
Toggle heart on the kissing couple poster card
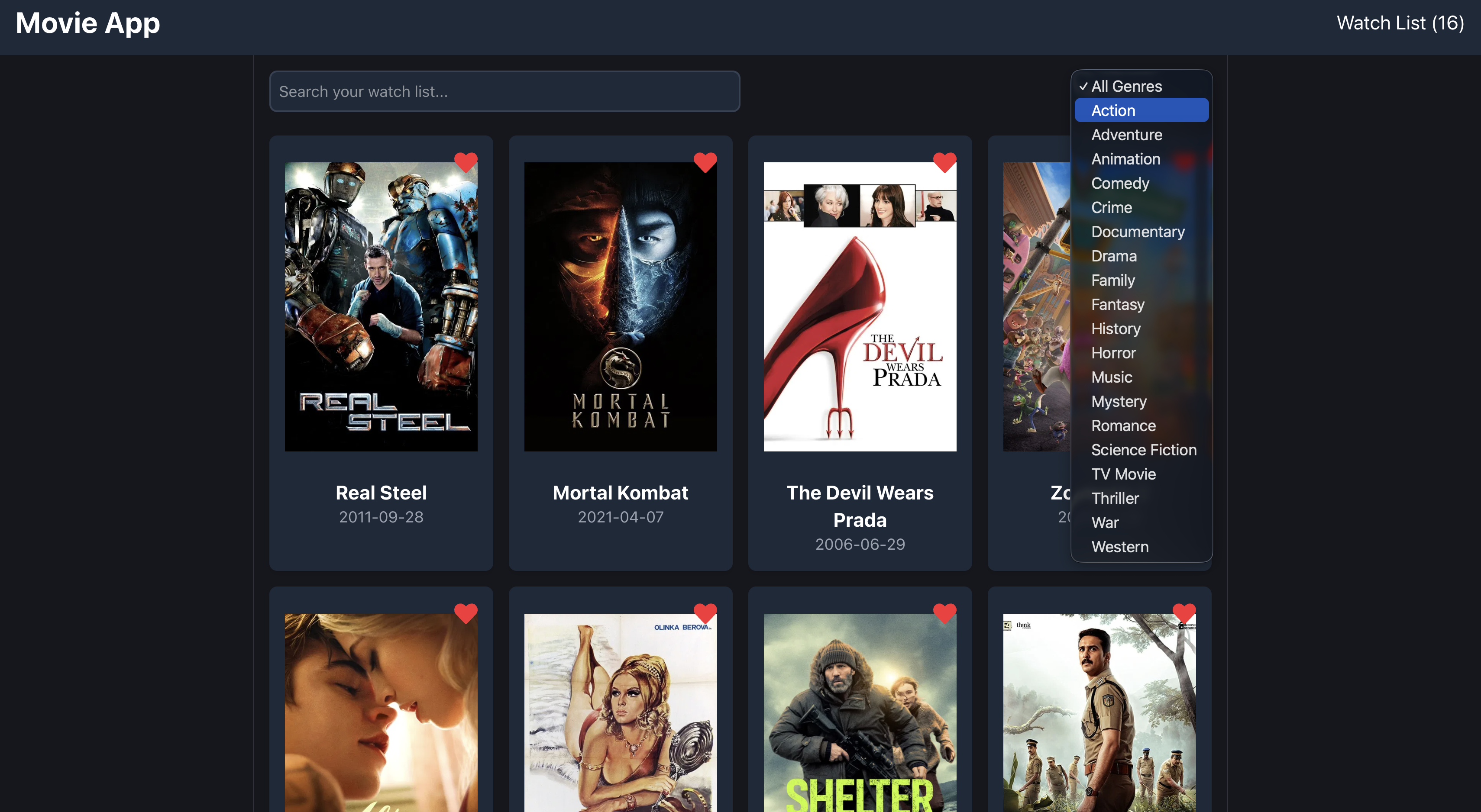coord(466,614)
